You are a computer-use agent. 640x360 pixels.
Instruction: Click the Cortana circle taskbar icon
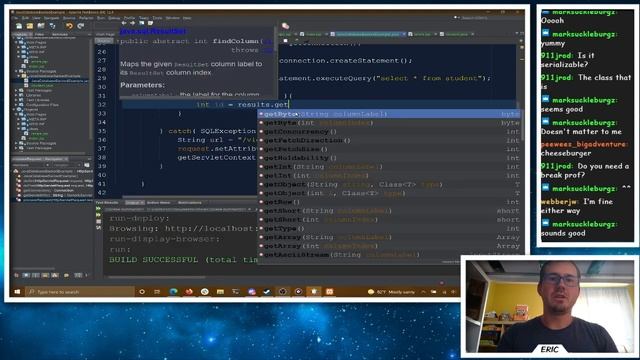pyautogui.click(x=142, y=292)
